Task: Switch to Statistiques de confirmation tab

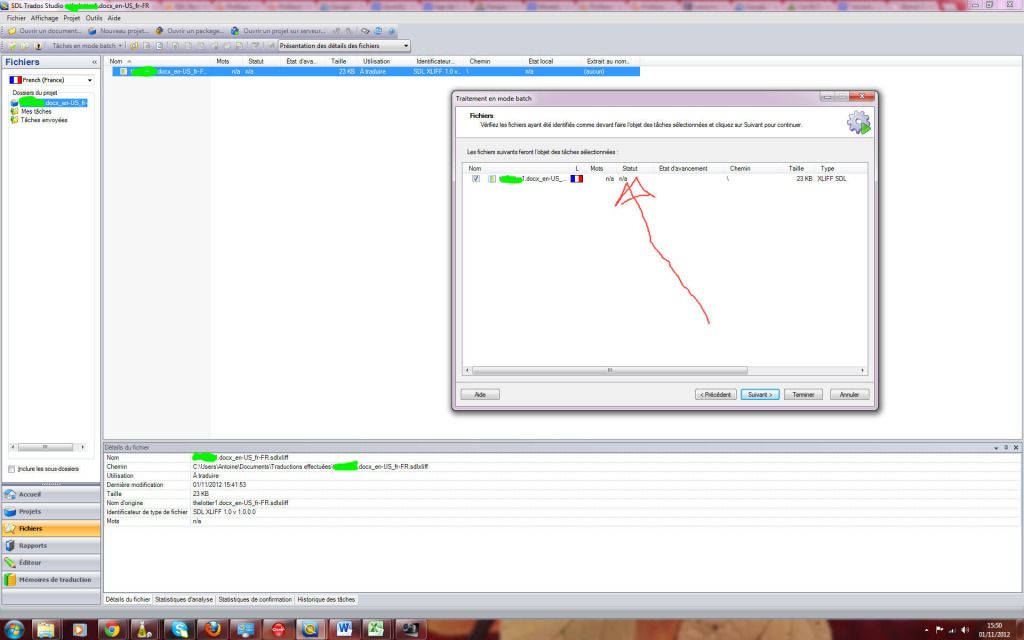Action: 255,600
